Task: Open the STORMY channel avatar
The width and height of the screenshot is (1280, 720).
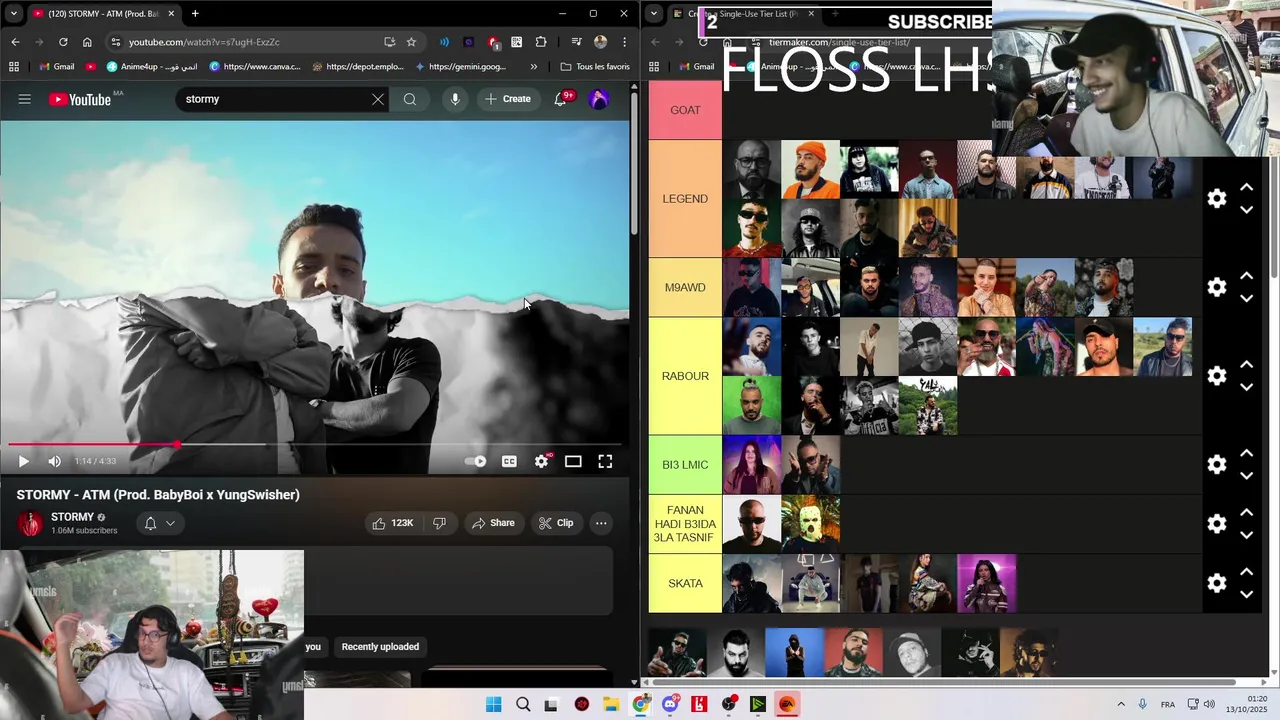Action: (x=31, y=523)
